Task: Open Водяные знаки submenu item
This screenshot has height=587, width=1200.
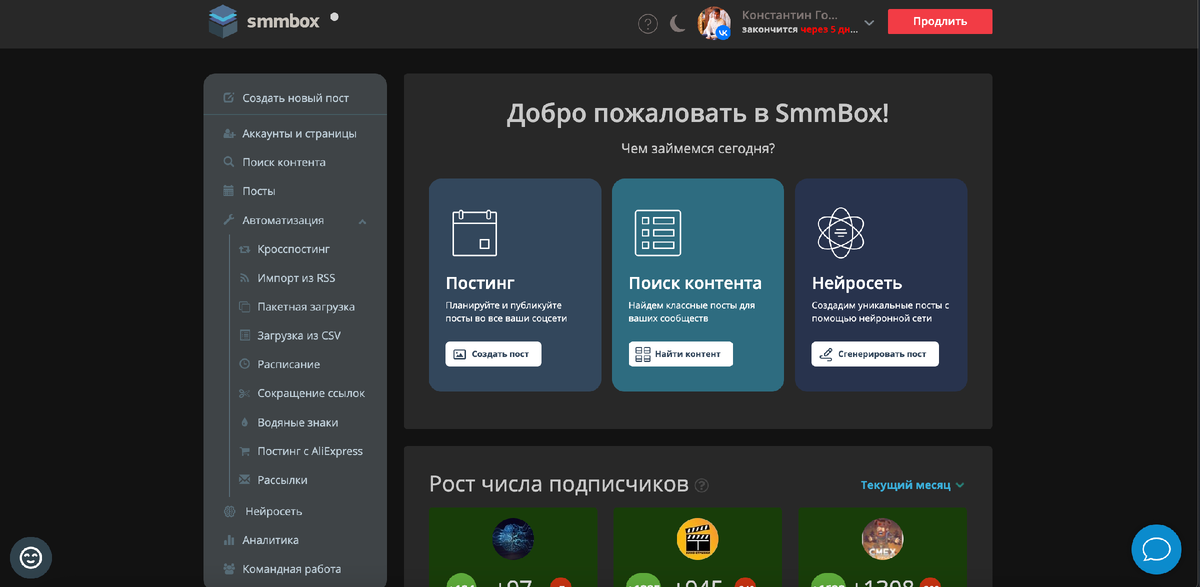Action: [298, 423]
